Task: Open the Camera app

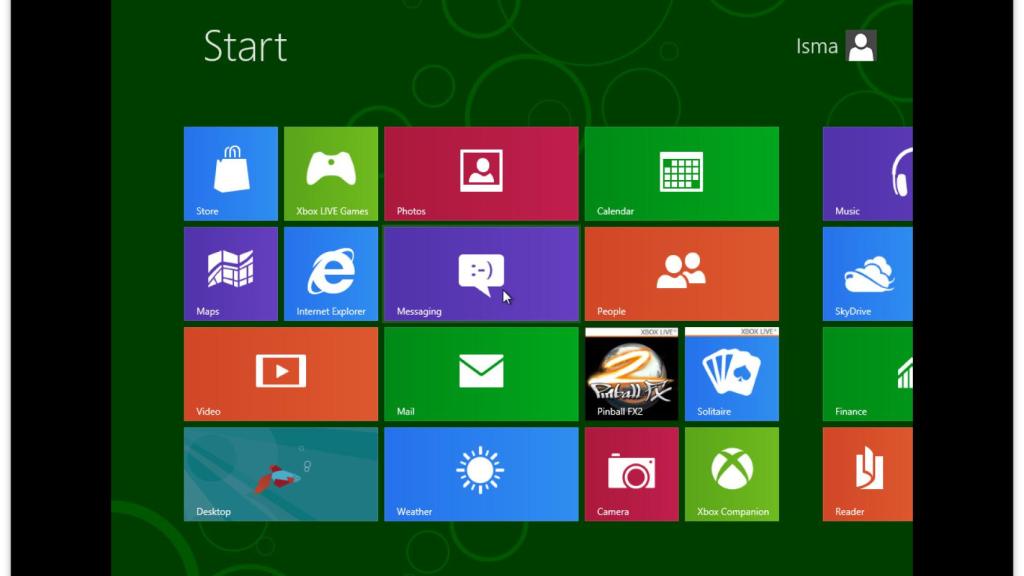Action: 631,474
